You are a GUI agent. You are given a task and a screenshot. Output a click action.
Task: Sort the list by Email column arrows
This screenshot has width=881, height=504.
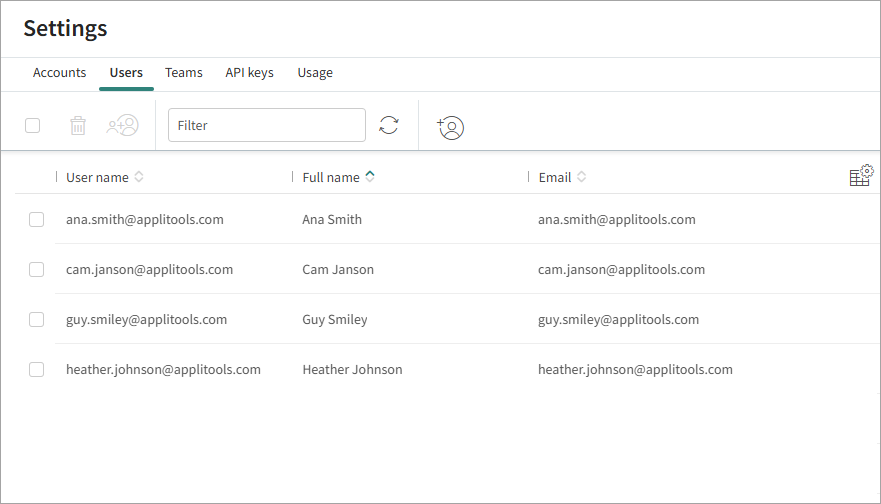click(581, 177)
